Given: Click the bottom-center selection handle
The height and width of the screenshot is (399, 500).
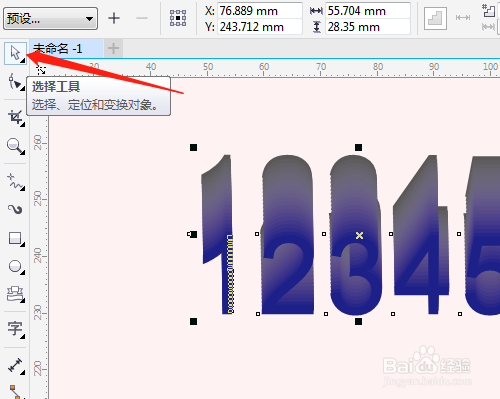Looking at the screenshot, I should [358, 321].
